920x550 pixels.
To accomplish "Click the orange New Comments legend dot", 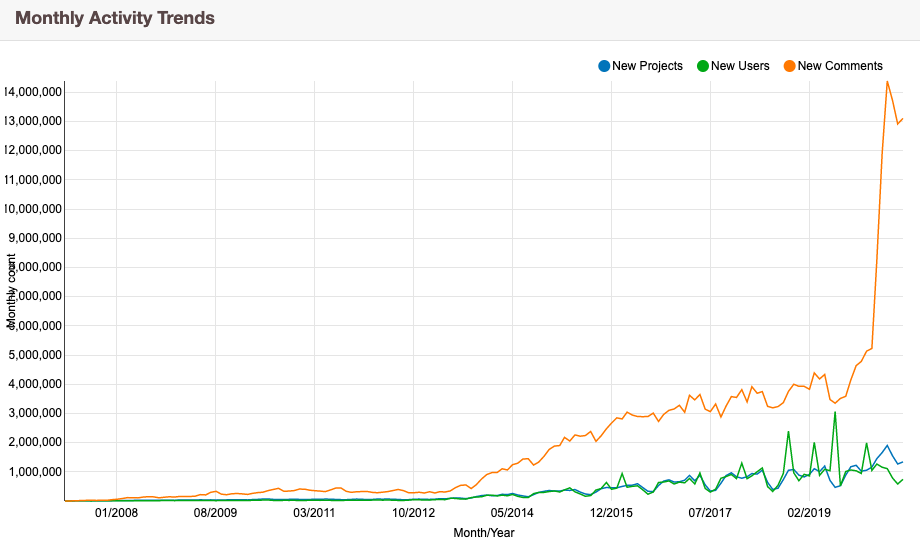I will (790, 66).
